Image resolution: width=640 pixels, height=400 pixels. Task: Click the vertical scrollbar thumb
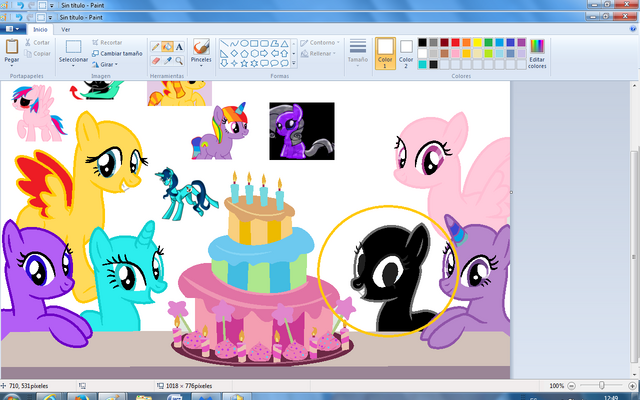(x=634, y=257)
